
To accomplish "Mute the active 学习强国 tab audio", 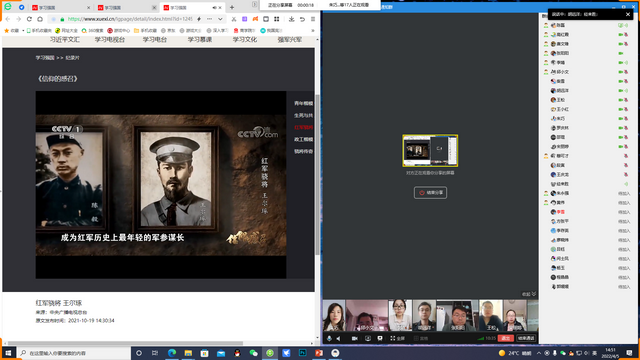I will coord(214,7).
